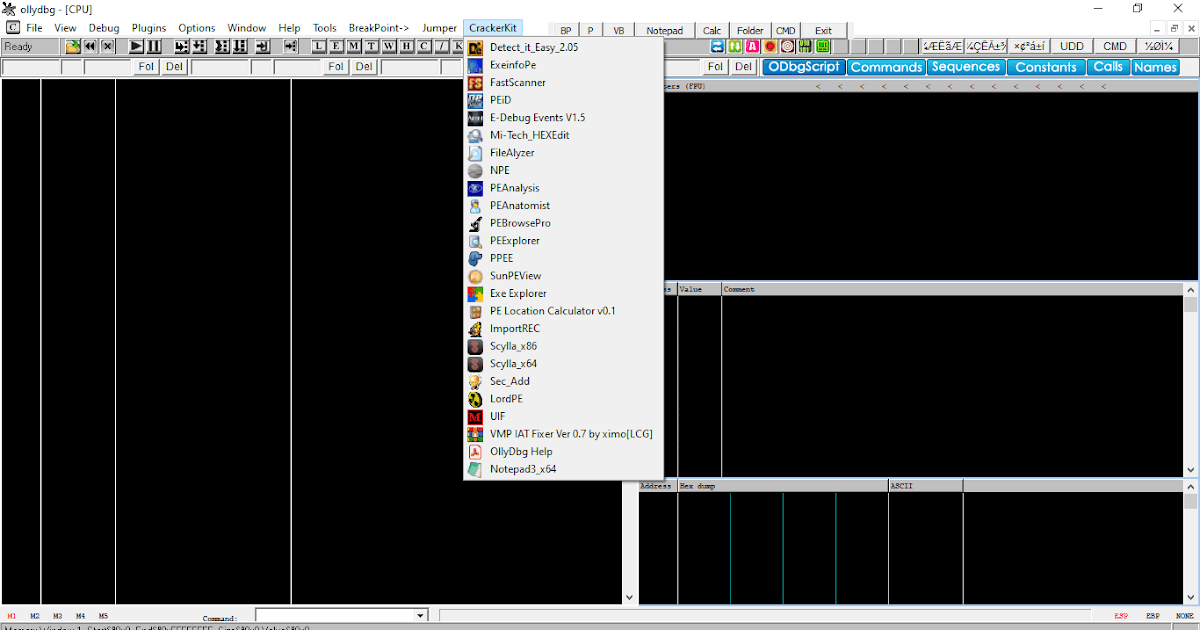This screenshot has width=1200, height=630.
Task: Click the Folder shortcut button
Action: 750,30
